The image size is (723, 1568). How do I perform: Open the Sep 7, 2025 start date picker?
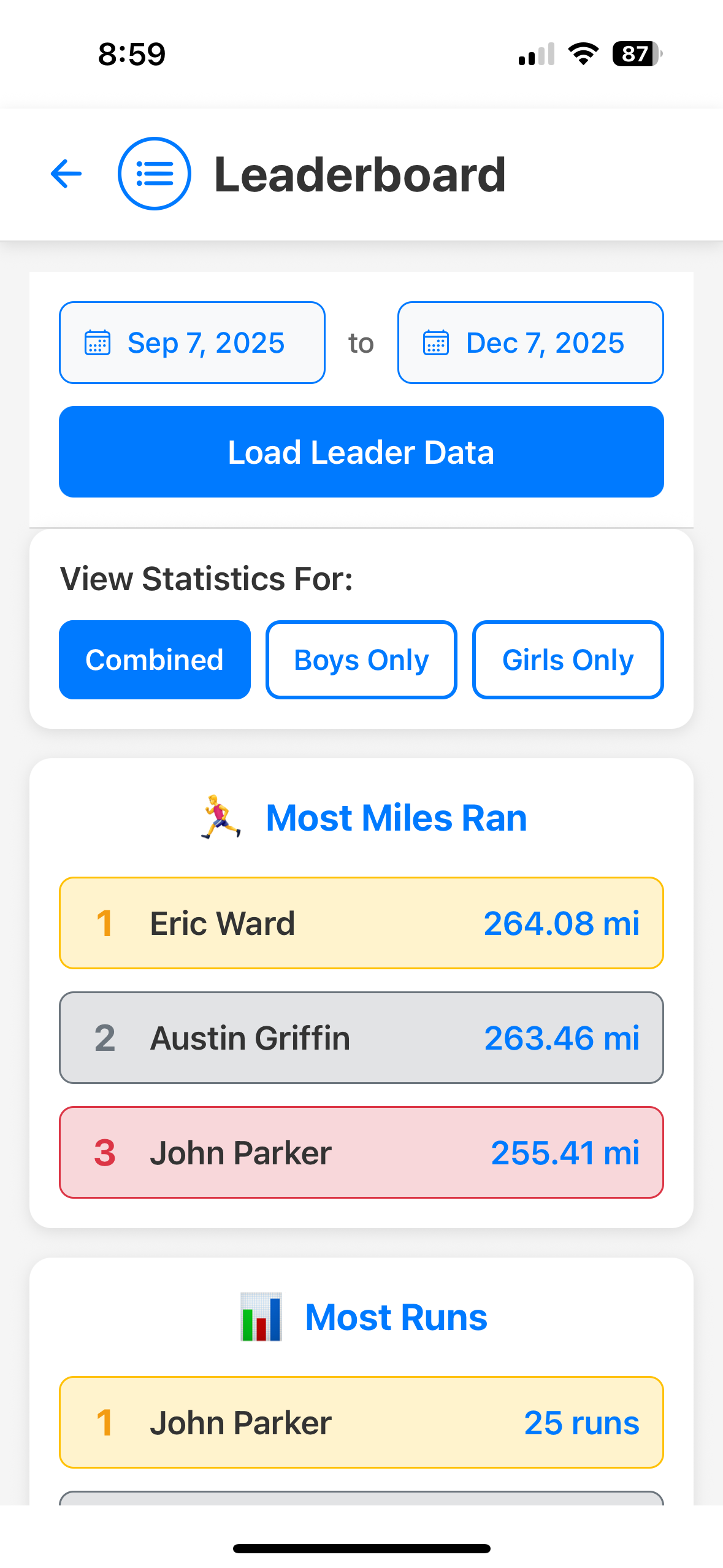click(x=192, y=343)
